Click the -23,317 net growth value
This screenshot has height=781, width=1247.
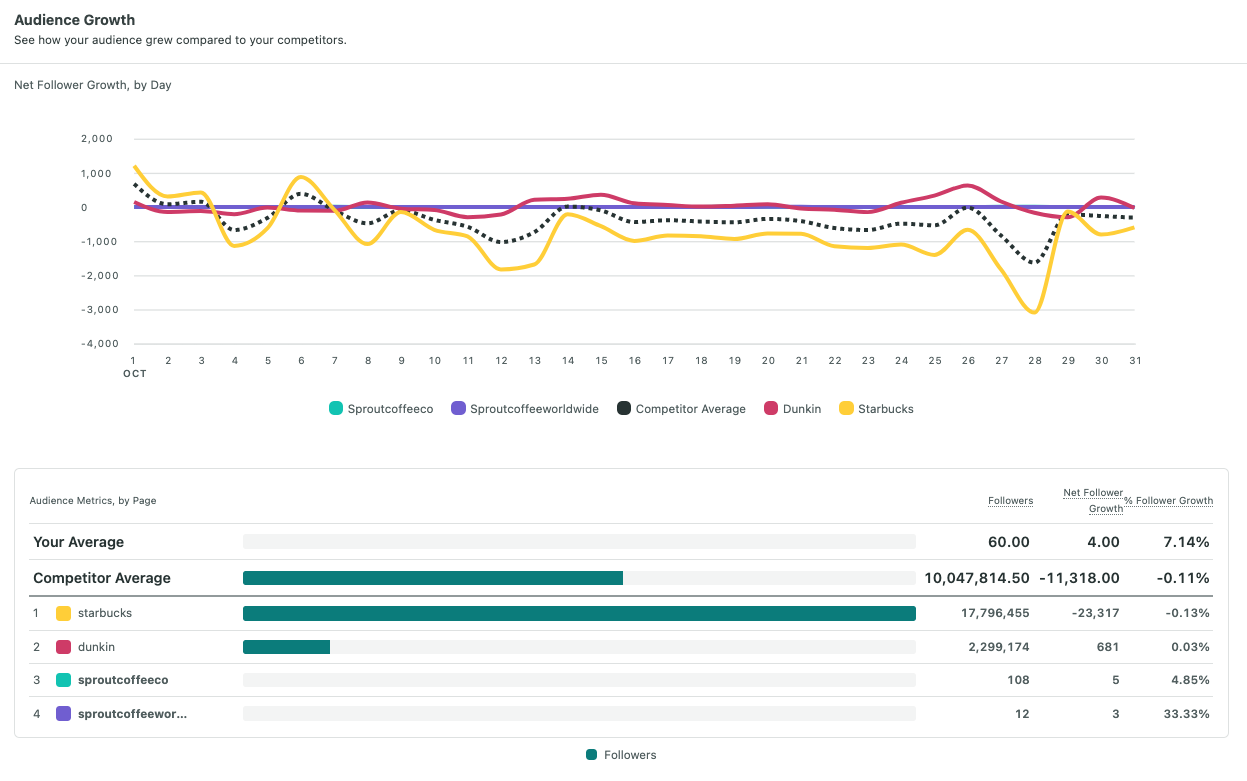[1094, 613]
